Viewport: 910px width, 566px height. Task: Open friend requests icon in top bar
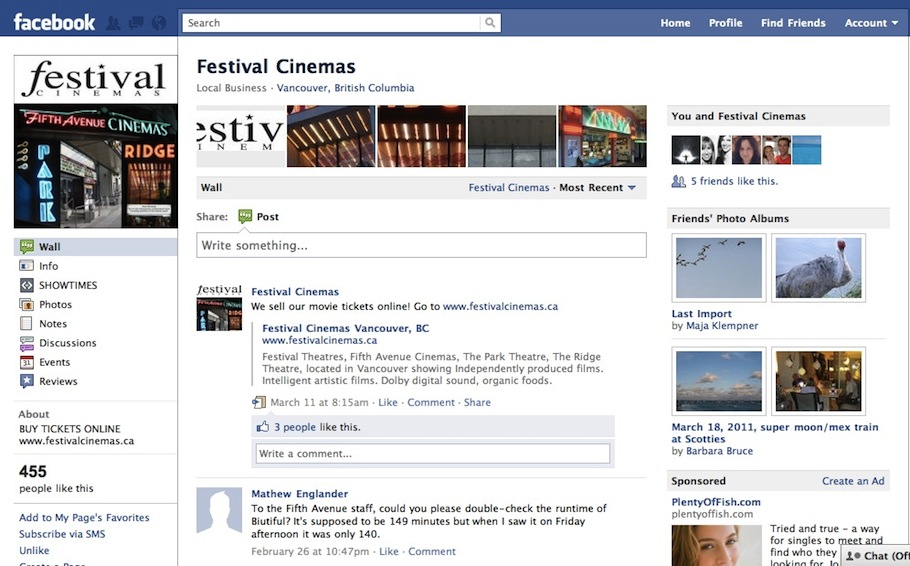[x=114, y=23]
